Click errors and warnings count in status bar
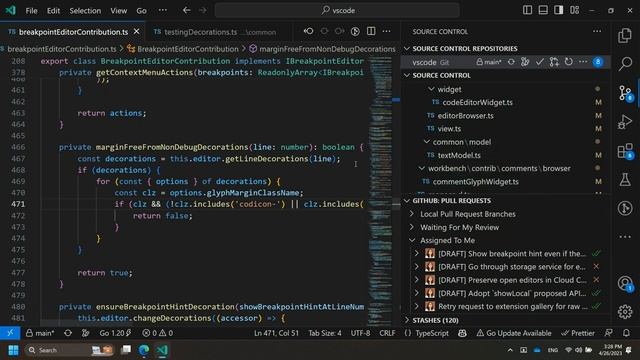Screen dimensions: 640x360 [x=158, y=333]
